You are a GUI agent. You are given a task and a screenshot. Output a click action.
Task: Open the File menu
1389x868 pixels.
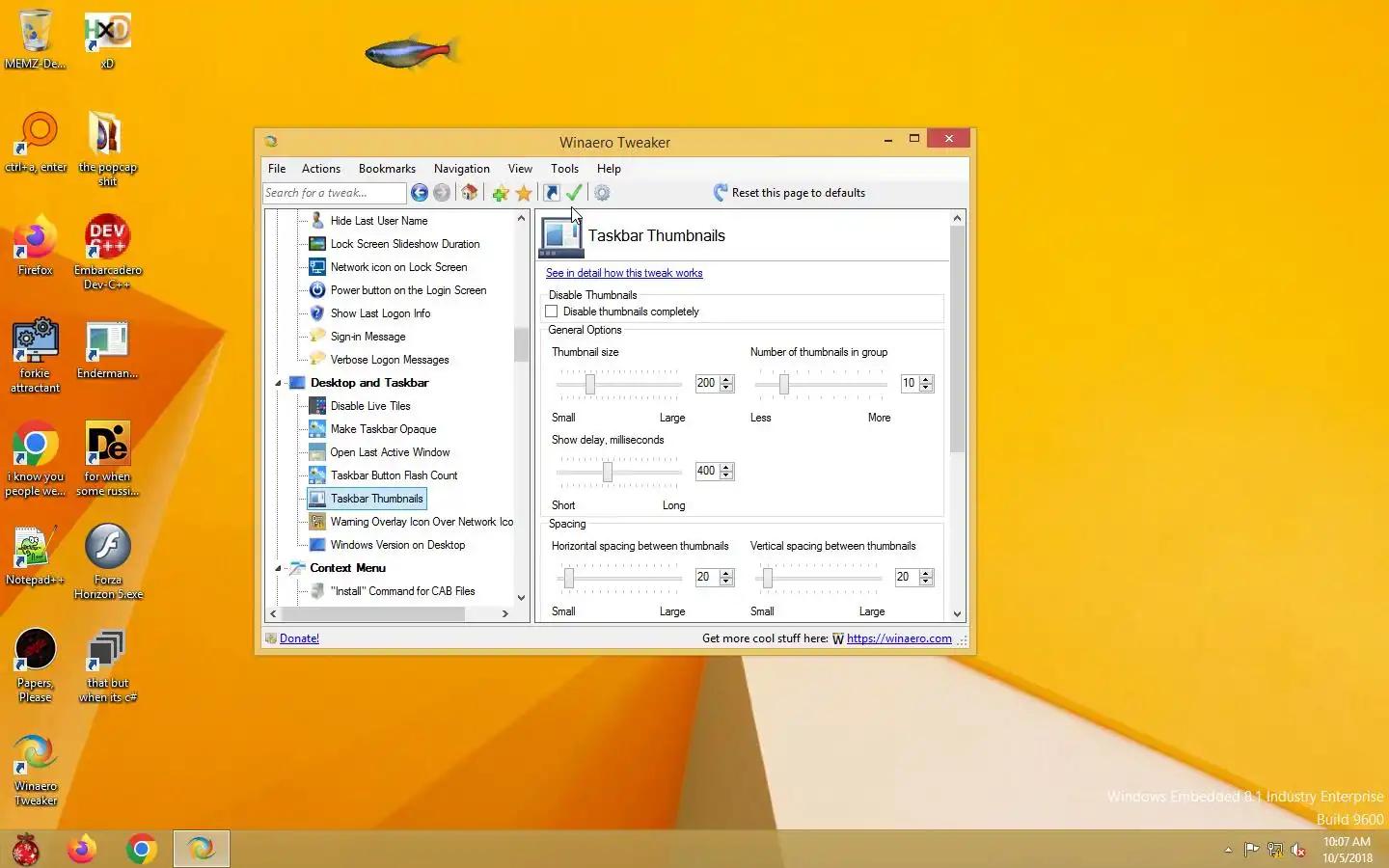click(277, 168)
